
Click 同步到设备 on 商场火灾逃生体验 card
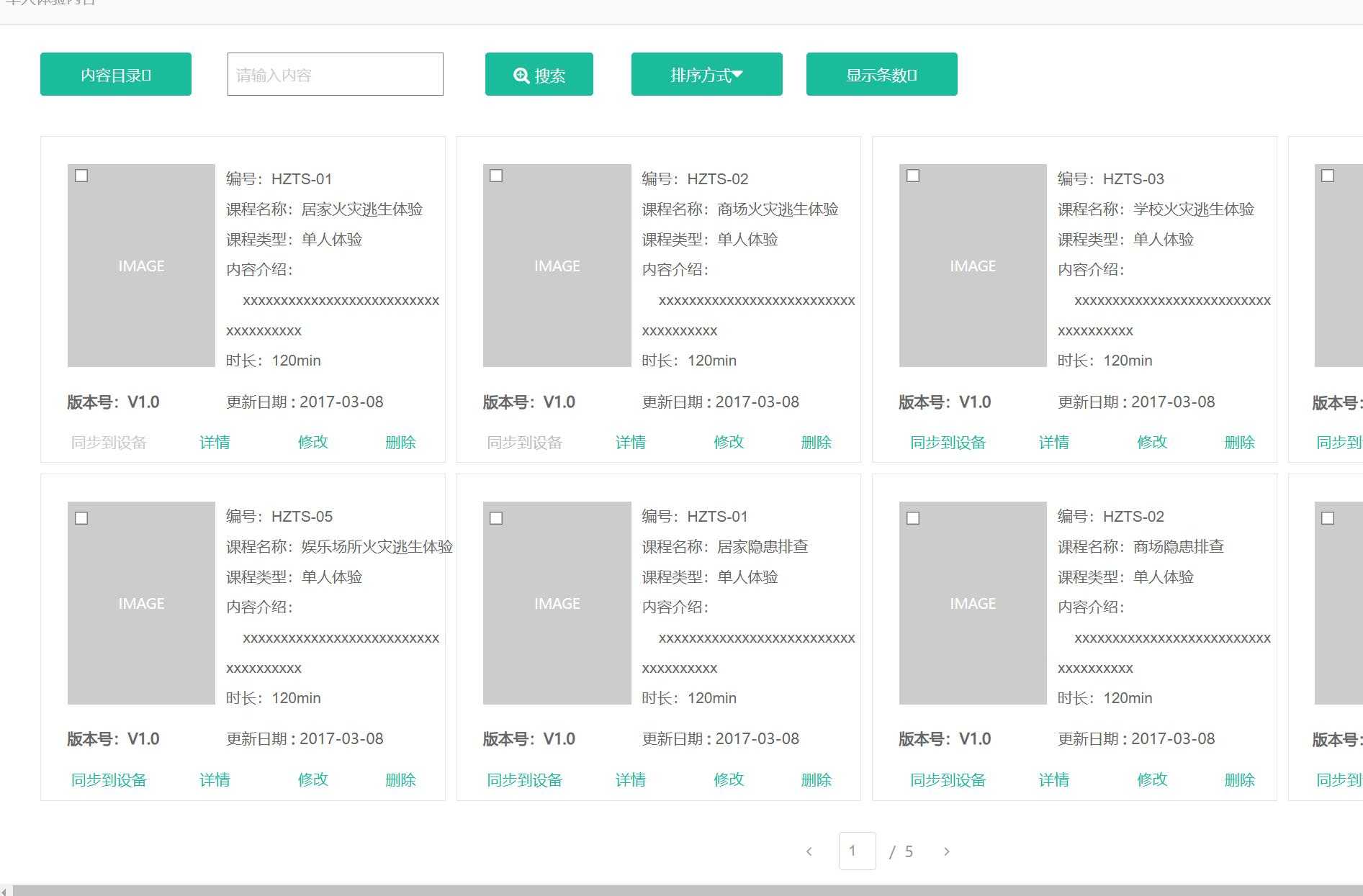(x=525, y=442)
